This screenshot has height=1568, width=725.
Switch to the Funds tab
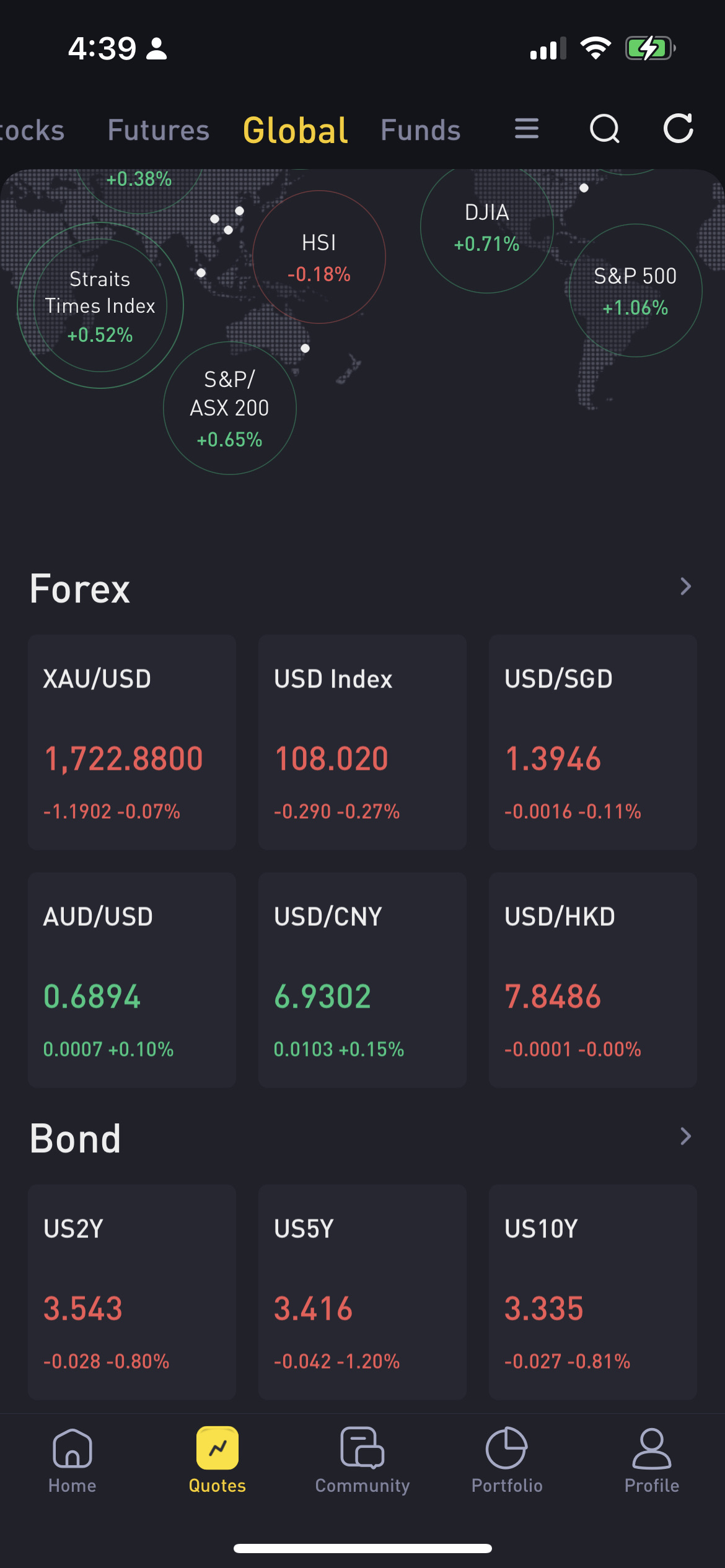click(421, 130)
